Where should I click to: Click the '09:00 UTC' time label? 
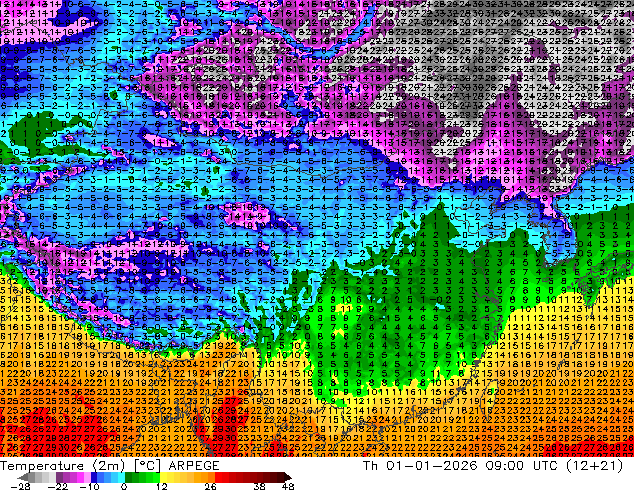coord(521,466)
